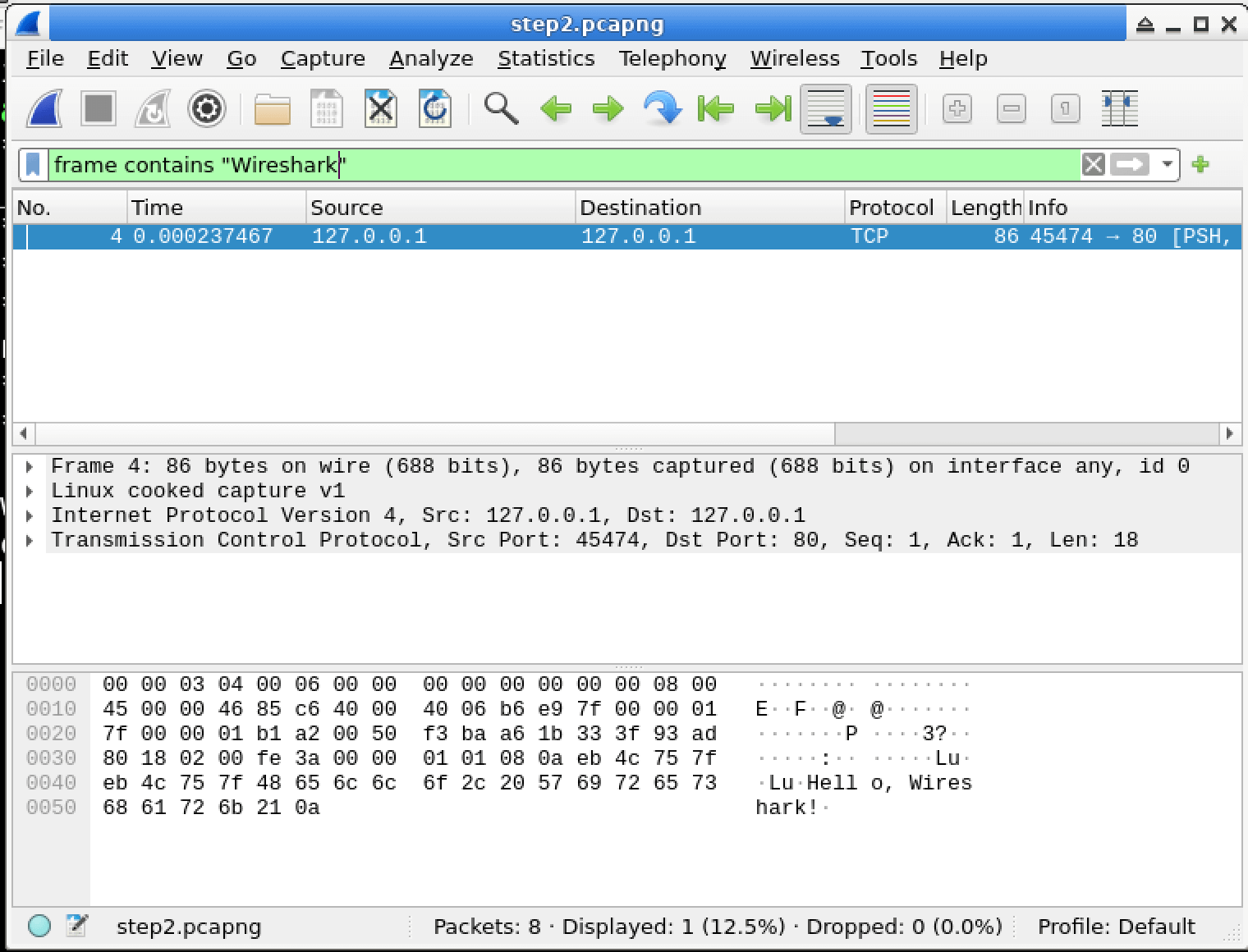Image resolution: width=1248 pixels, height=952 pixels.
Task: Reload the current capture file
Action: tap(434, 108)
